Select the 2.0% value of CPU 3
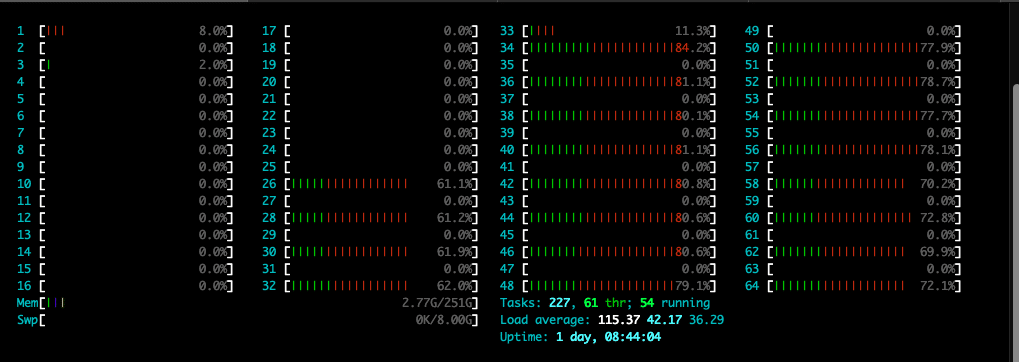 (x=213, y=65)
